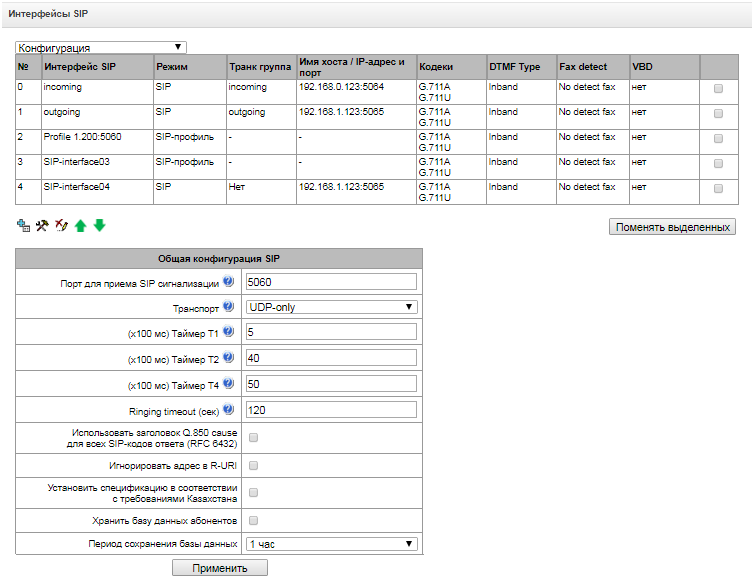
Task: Click the Применить button
Action: point(219,568)
